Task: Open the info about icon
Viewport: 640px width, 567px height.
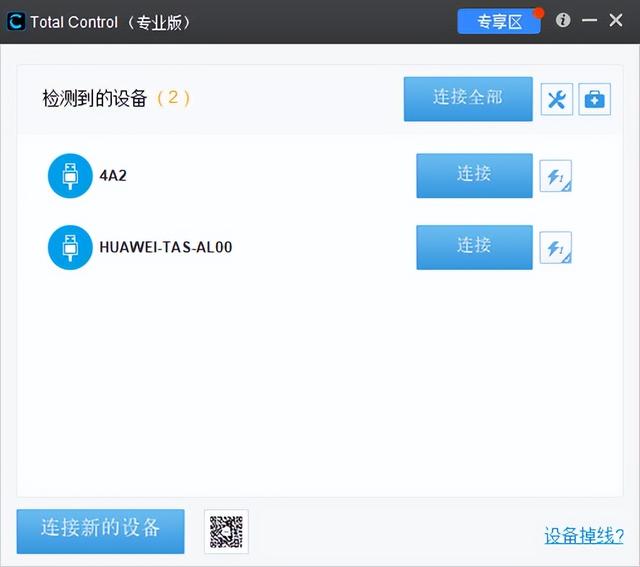Action: tap(563, 20)
